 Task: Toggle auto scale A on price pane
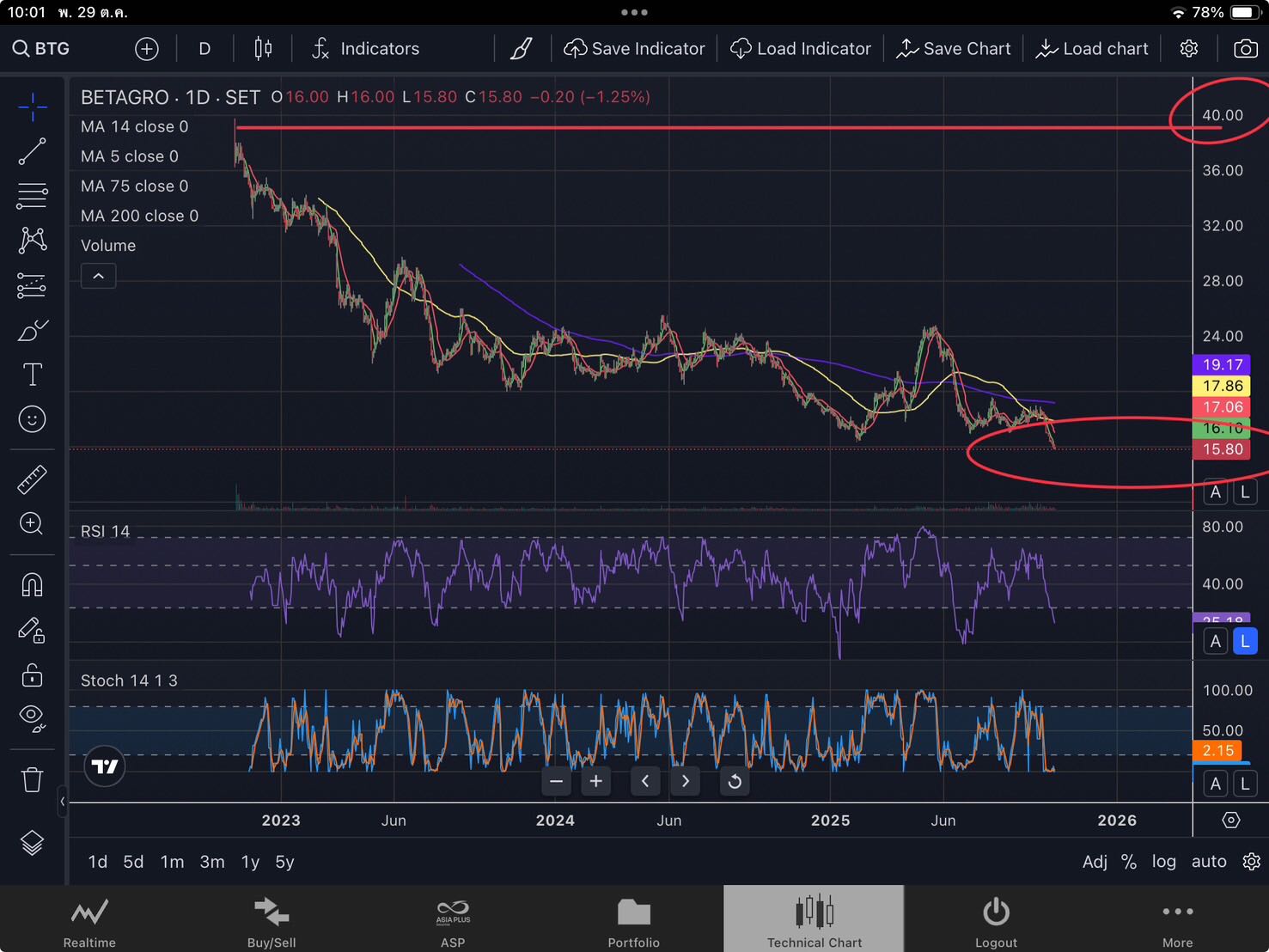[x=1216, y=492]
